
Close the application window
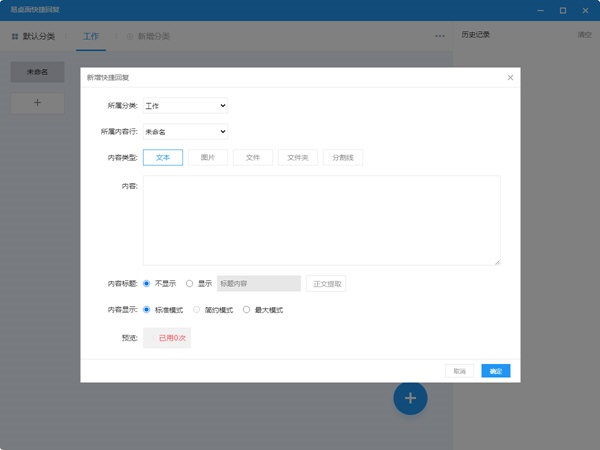click(x=585, y=10)
